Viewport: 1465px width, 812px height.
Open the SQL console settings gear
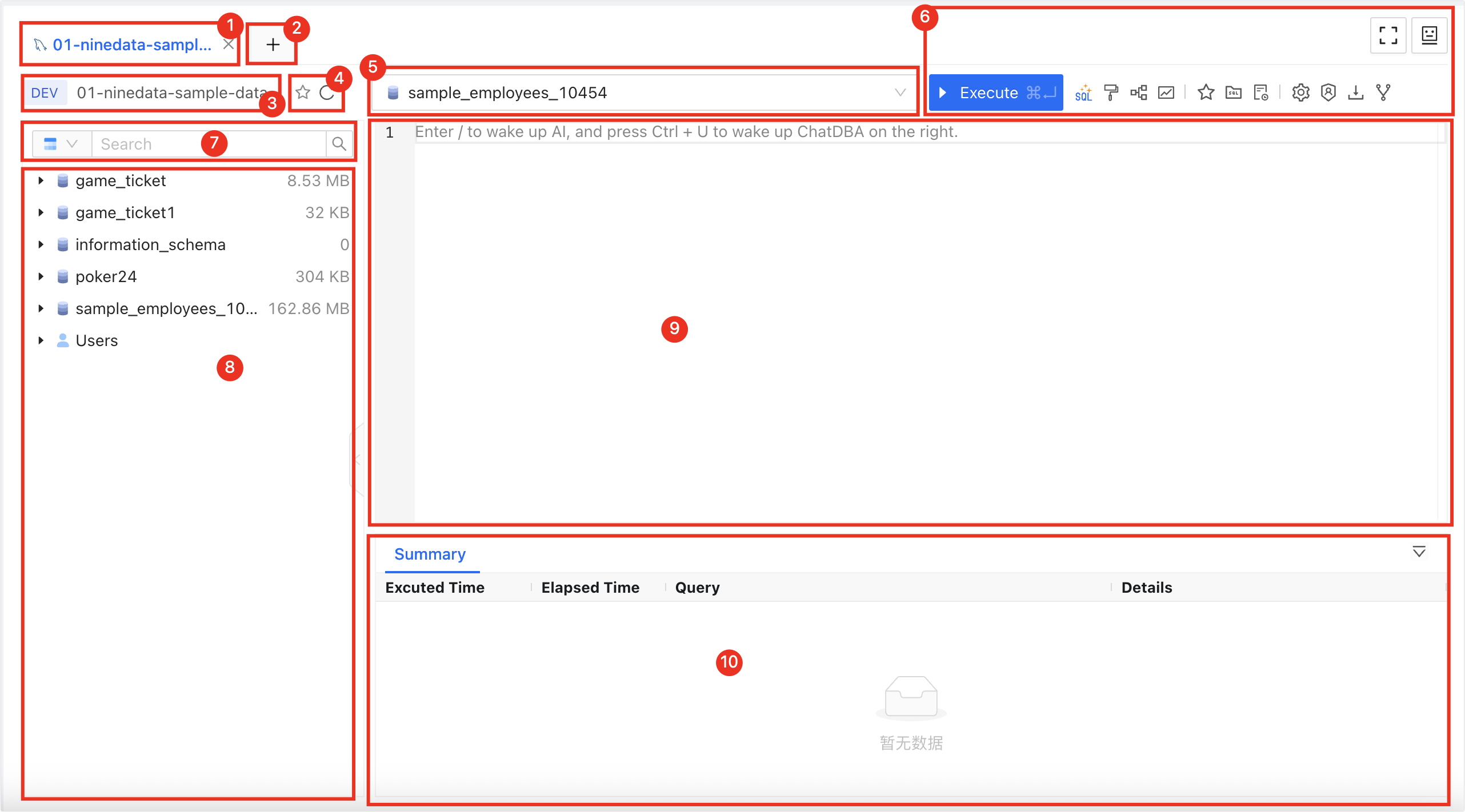click(x=1300, y=93)
